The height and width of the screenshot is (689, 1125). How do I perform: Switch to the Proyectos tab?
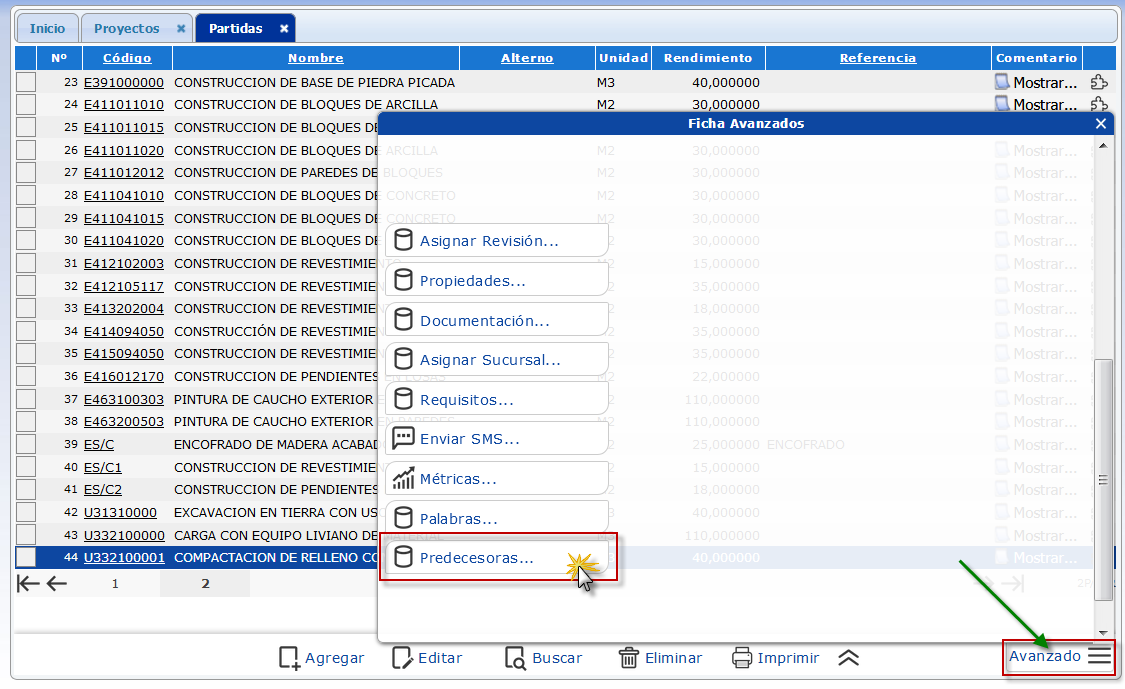click(127, 29)
